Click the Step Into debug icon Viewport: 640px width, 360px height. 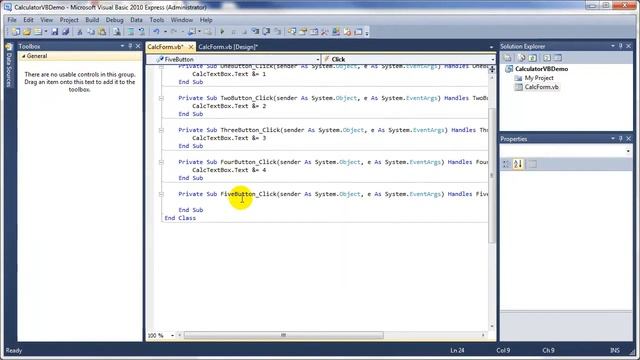tap(256, 32)
